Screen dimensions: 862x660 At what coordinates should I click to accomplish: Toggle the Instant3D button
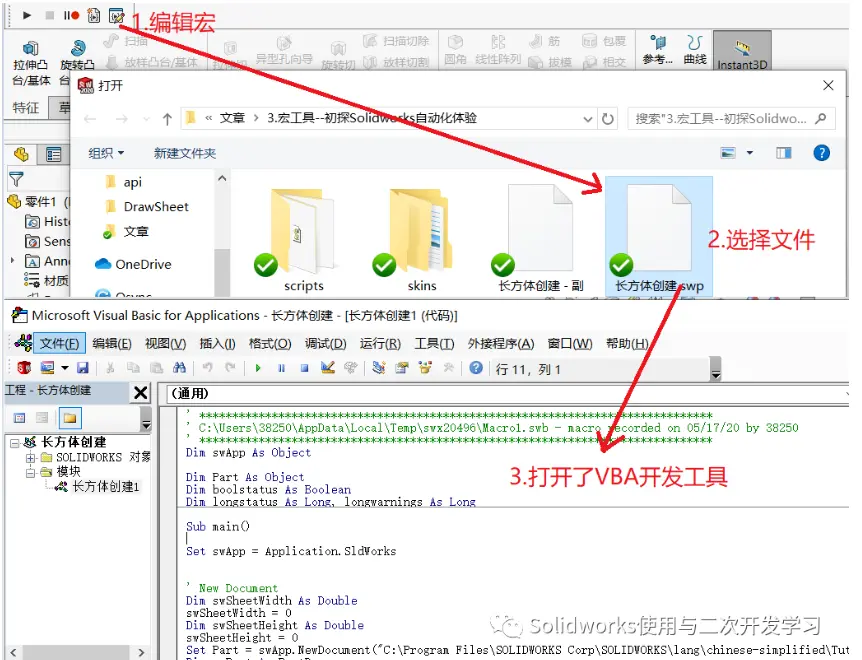point(742,51)
